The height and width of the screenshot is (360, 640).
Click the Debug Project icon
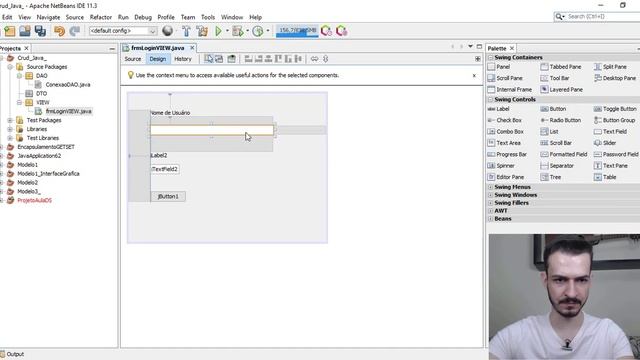238,31
